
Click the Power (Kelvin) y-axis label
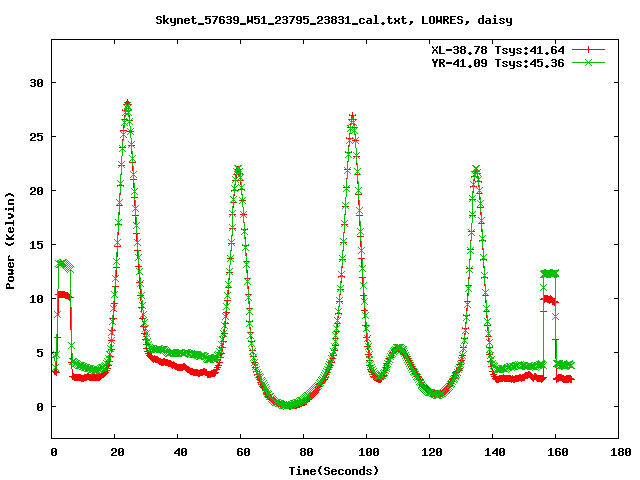coord(10,241)
